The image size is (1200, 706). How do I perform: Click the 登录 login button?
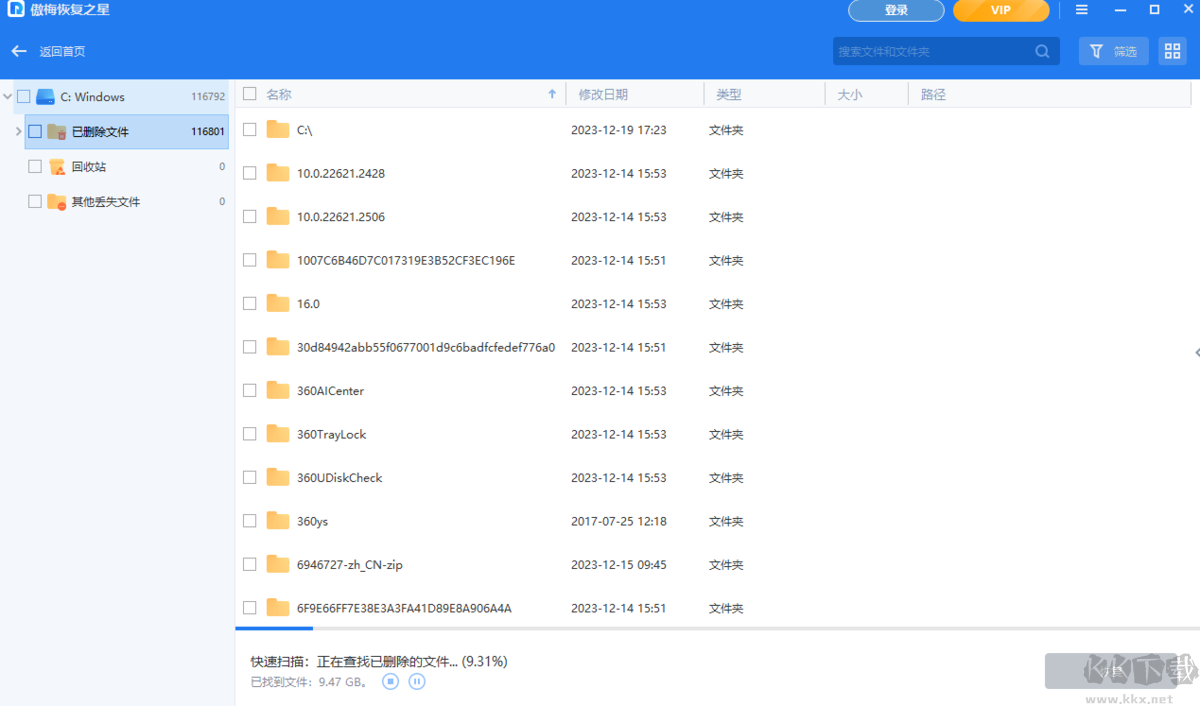click(x=895, y=10)
